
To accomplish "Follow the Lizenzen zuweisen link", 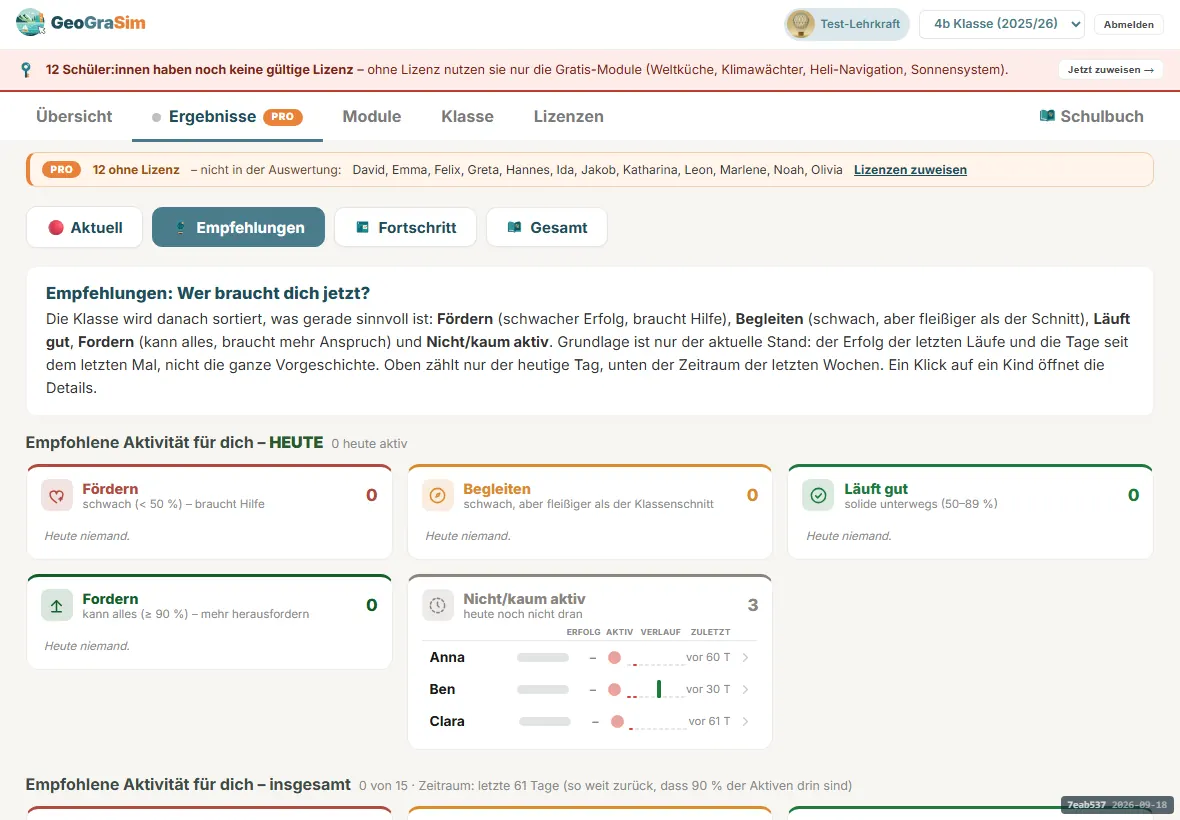I will 910,170.
